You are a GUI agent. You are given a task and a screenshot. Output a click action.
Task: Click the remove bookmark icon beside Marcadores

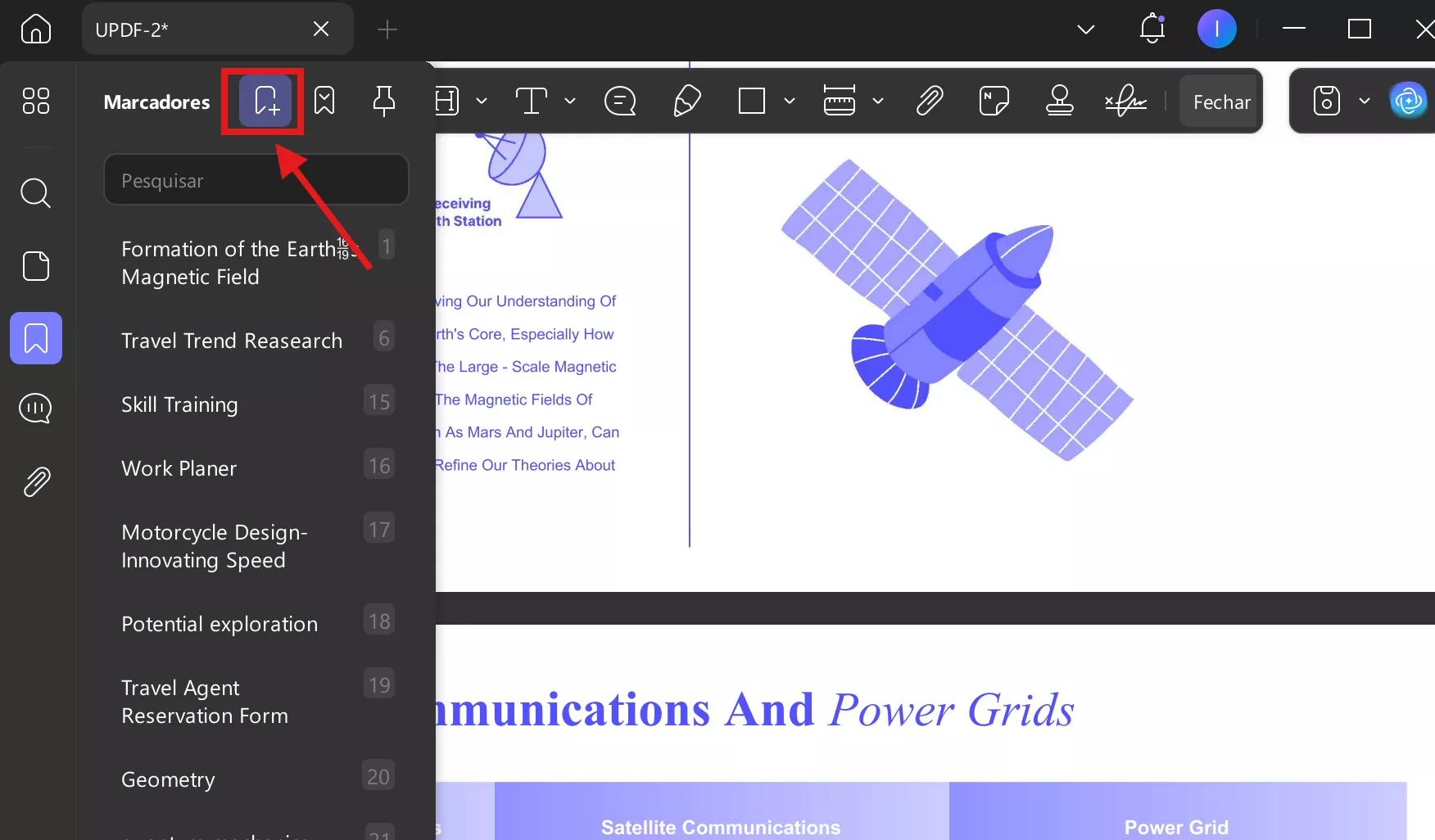pos(324,101)
